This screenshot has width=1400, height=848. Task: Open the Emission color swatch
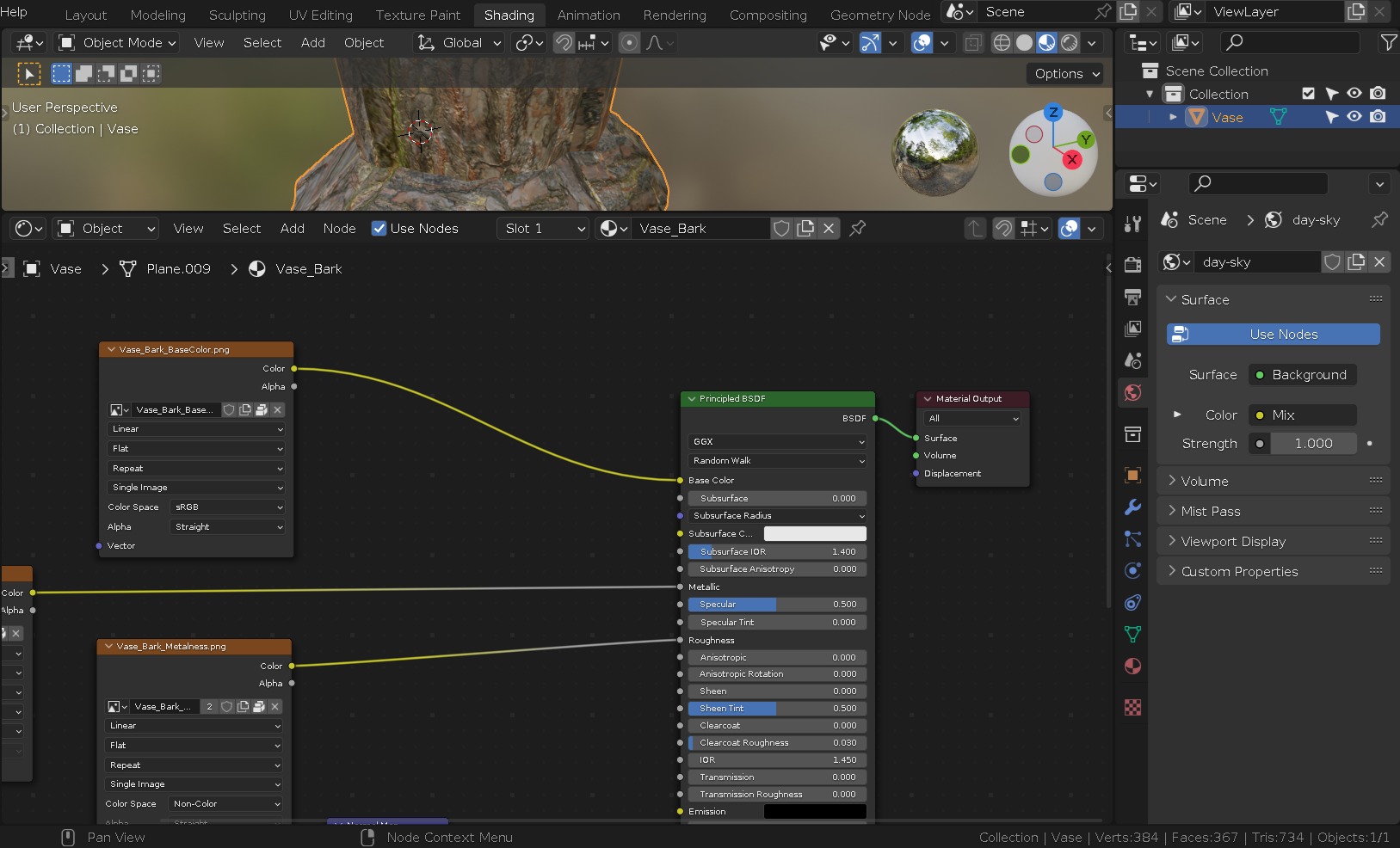coord(815,812)
